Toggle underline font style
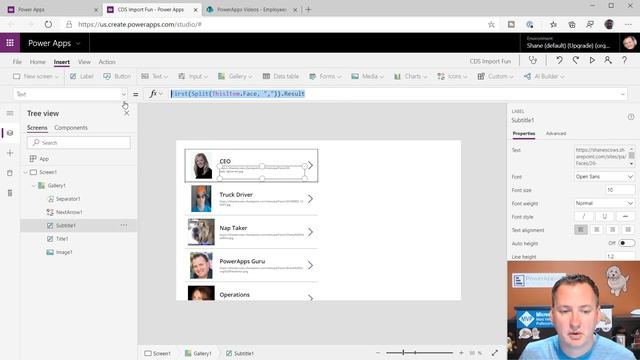This screenshot has height=360, width=640. (604, 216)
